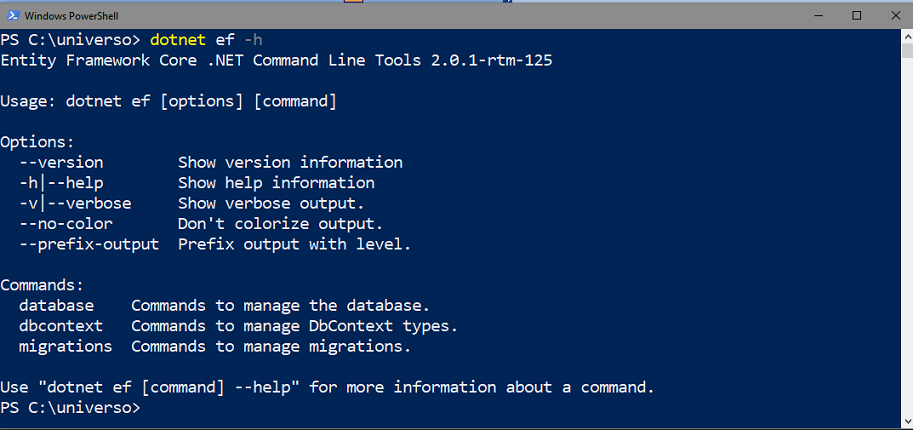This screenshot has height=430, width=913.
Task: Click the "--no-color" option text
Action: [x=66, y=224]
